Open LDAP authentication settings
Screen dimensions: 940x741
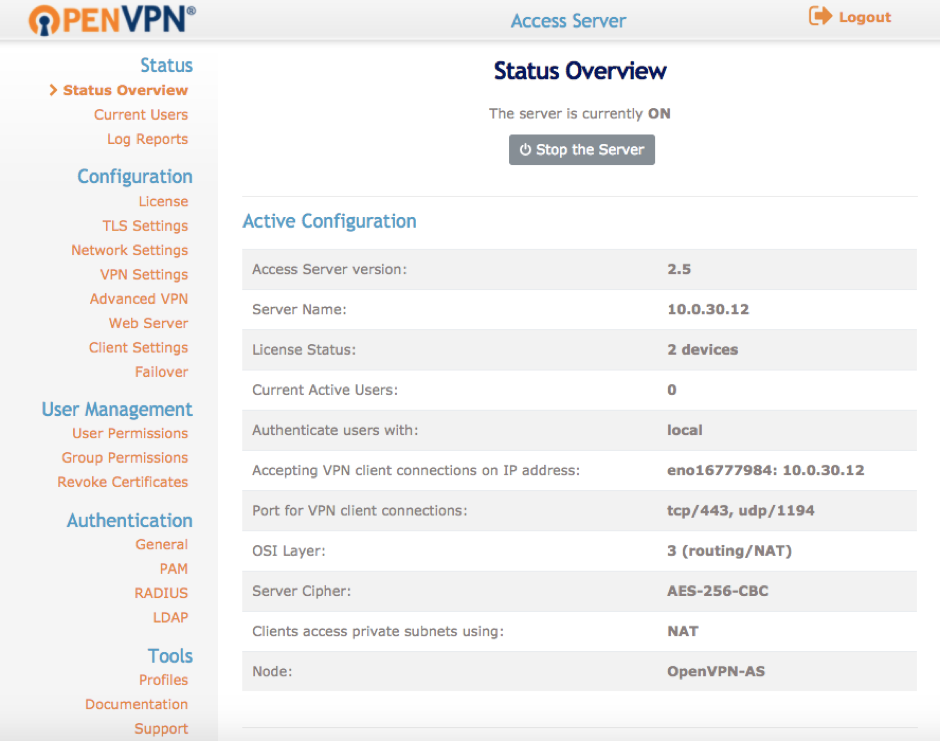(x=170, y=618)
